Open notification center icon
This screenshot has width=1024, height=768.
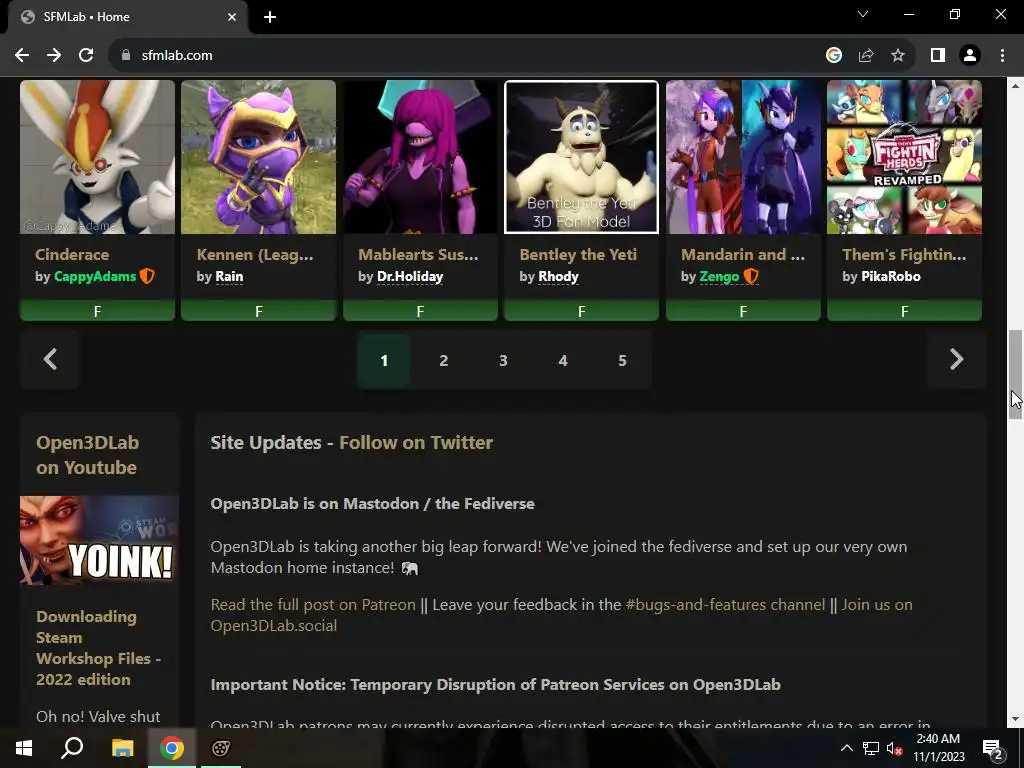pos(992,748)
